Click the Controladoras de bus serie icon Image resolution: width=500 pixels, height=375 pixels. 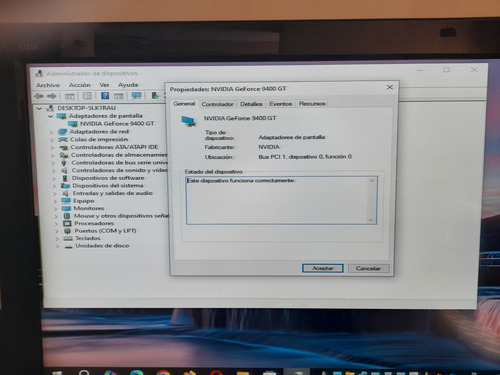[64, 163]
